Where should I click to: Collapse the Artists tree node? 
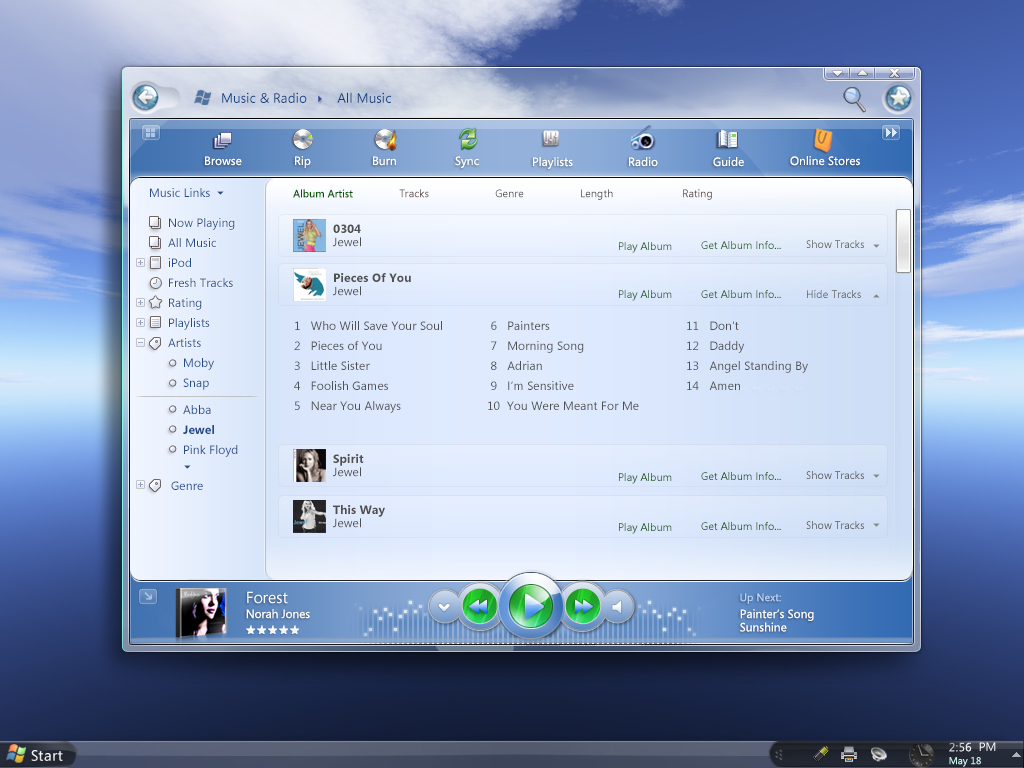[140, 342]
